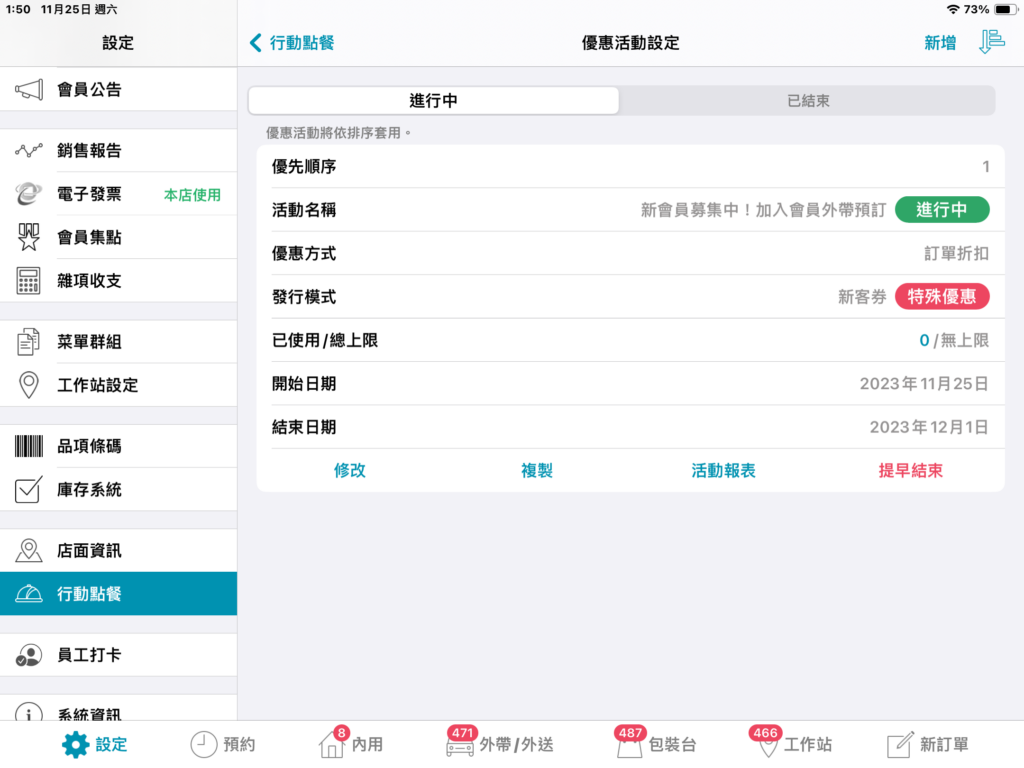The height and width of the screenshot is (768, 1024).
Task: Tap the 0 /無上限 usage value
Action: 954,340
